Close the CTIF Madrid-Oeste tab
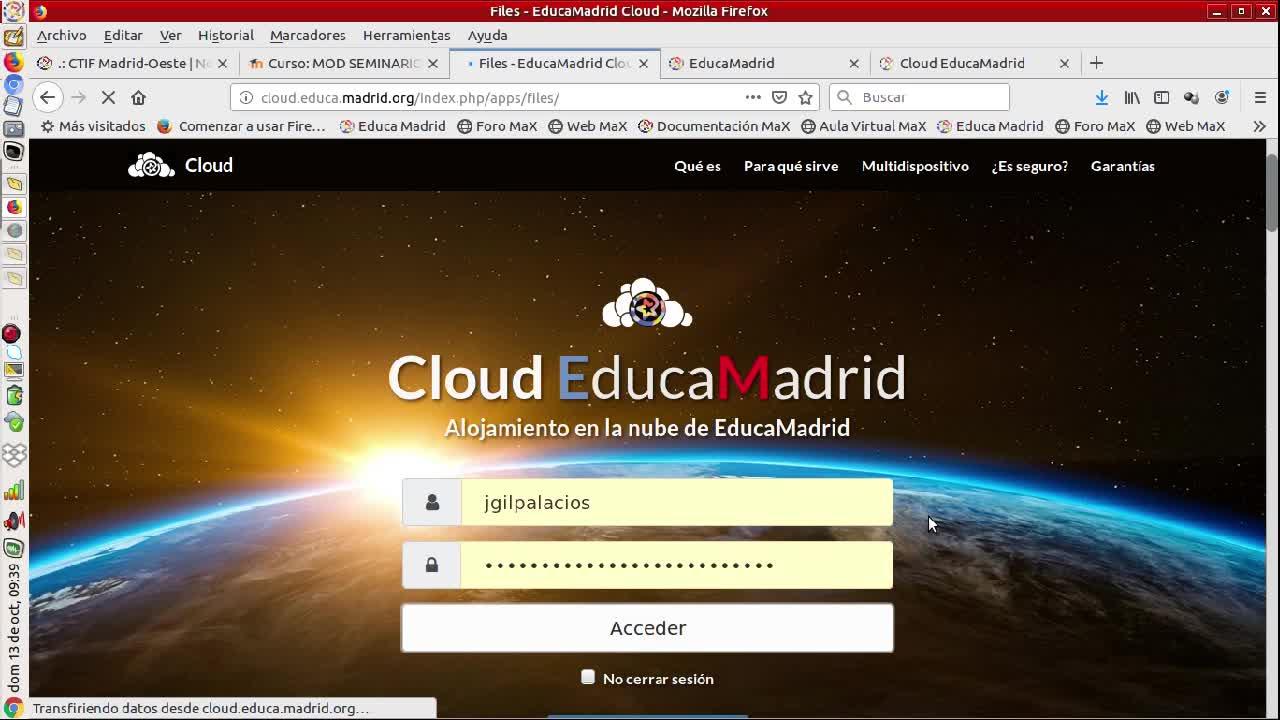The image size is (1280, 720). pos(222,63)
